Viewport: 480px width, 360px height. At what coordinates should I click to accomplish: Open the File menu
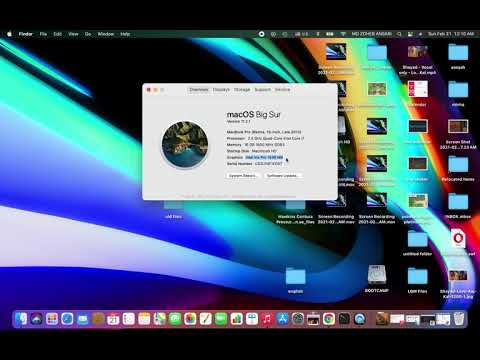point(43,34)
